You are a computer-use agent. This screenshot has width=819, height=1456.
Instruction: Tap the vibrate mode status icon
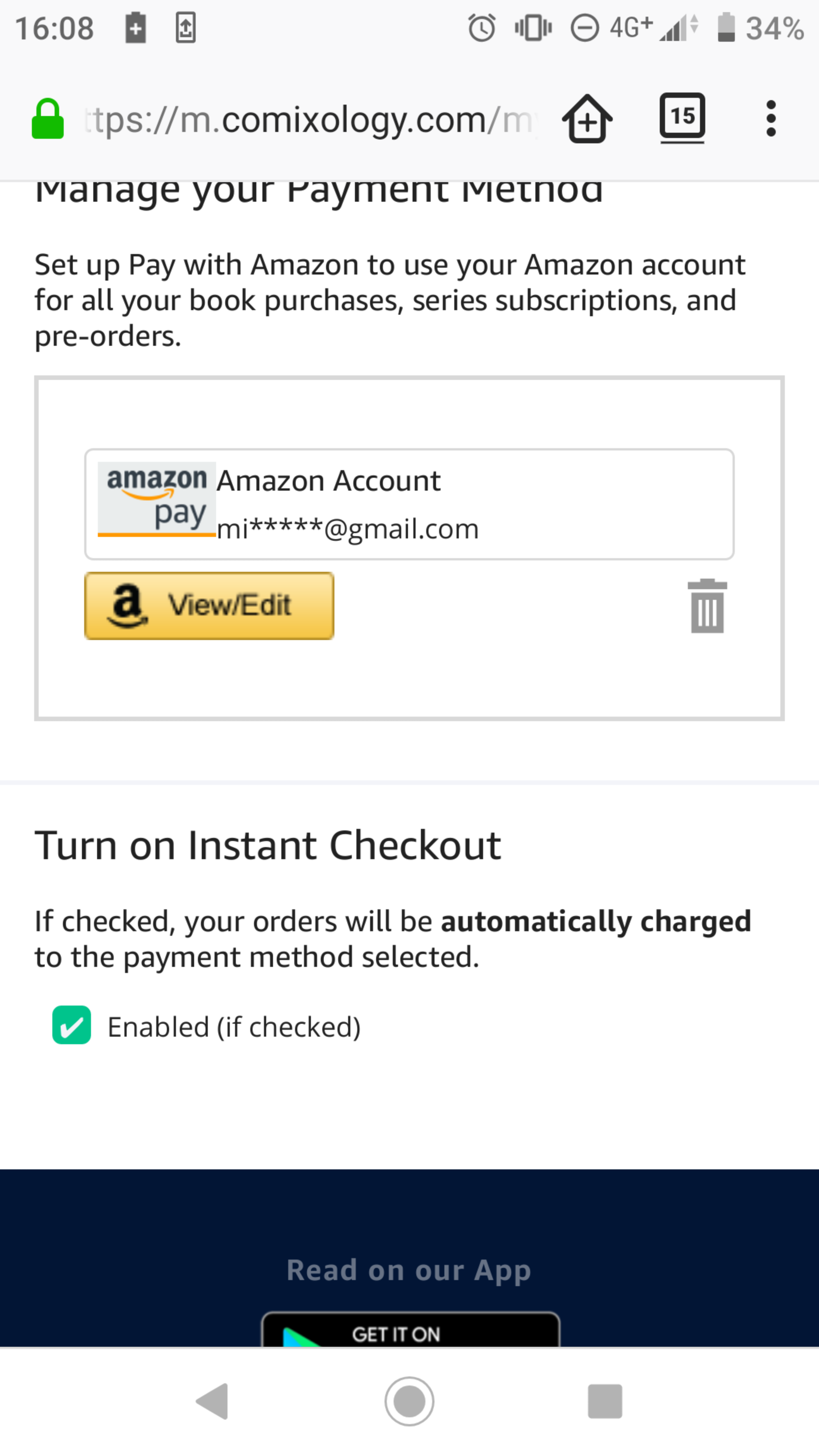tap(533, 28)
